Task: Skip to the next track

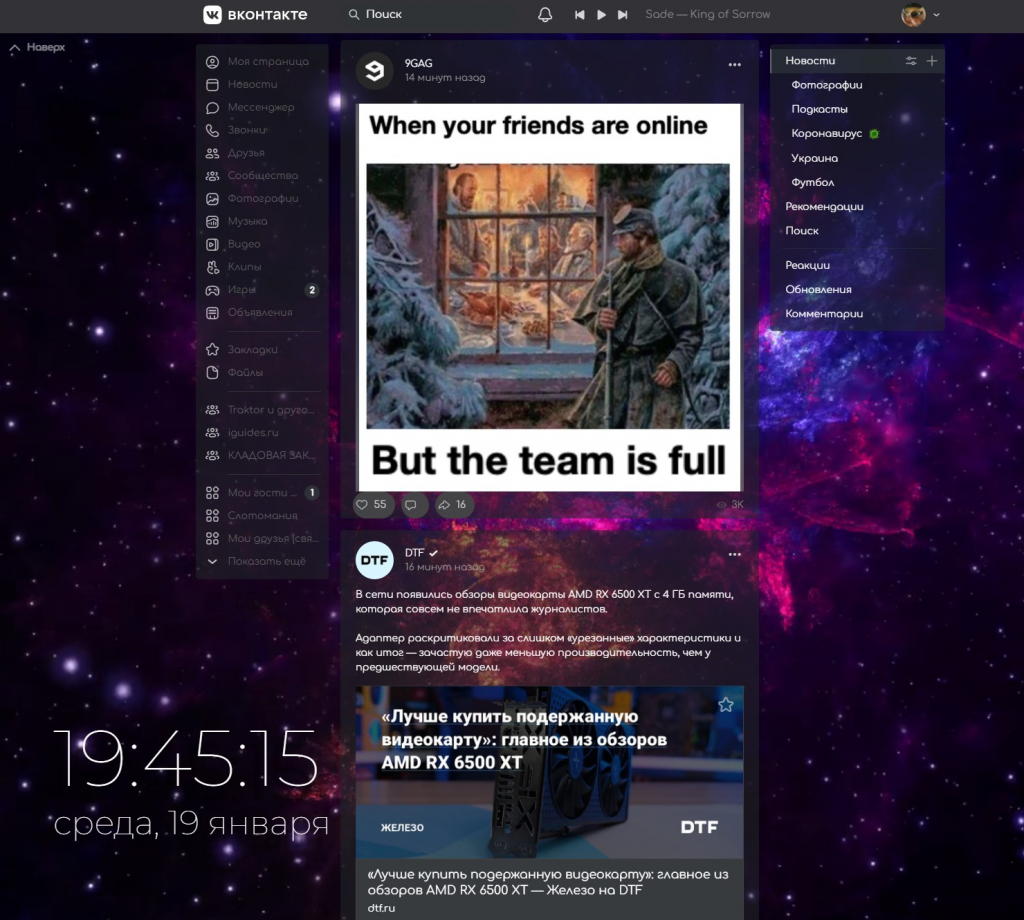Action: [x=622, y=14]
